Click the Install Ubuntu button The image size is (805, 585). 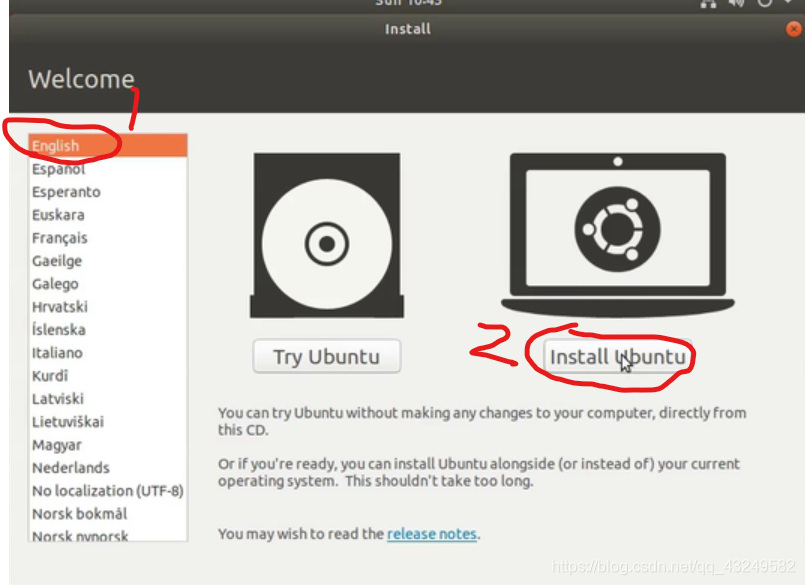[x=618, y=356]
